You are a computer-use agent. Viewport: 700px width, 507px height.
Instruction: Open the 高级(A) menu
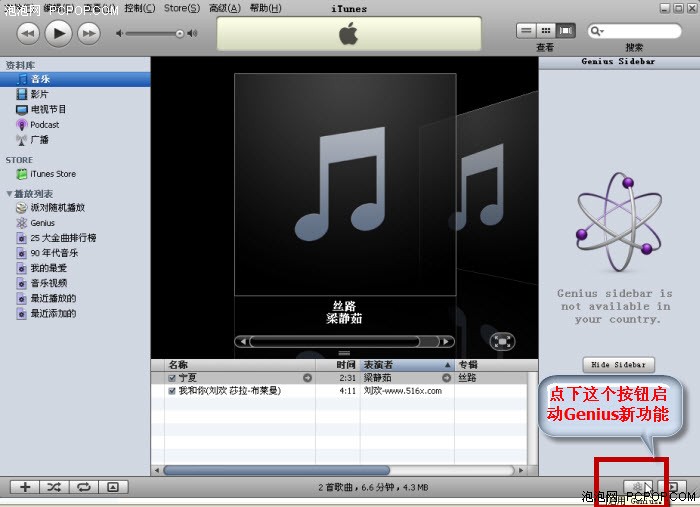[x=225, y=8]
